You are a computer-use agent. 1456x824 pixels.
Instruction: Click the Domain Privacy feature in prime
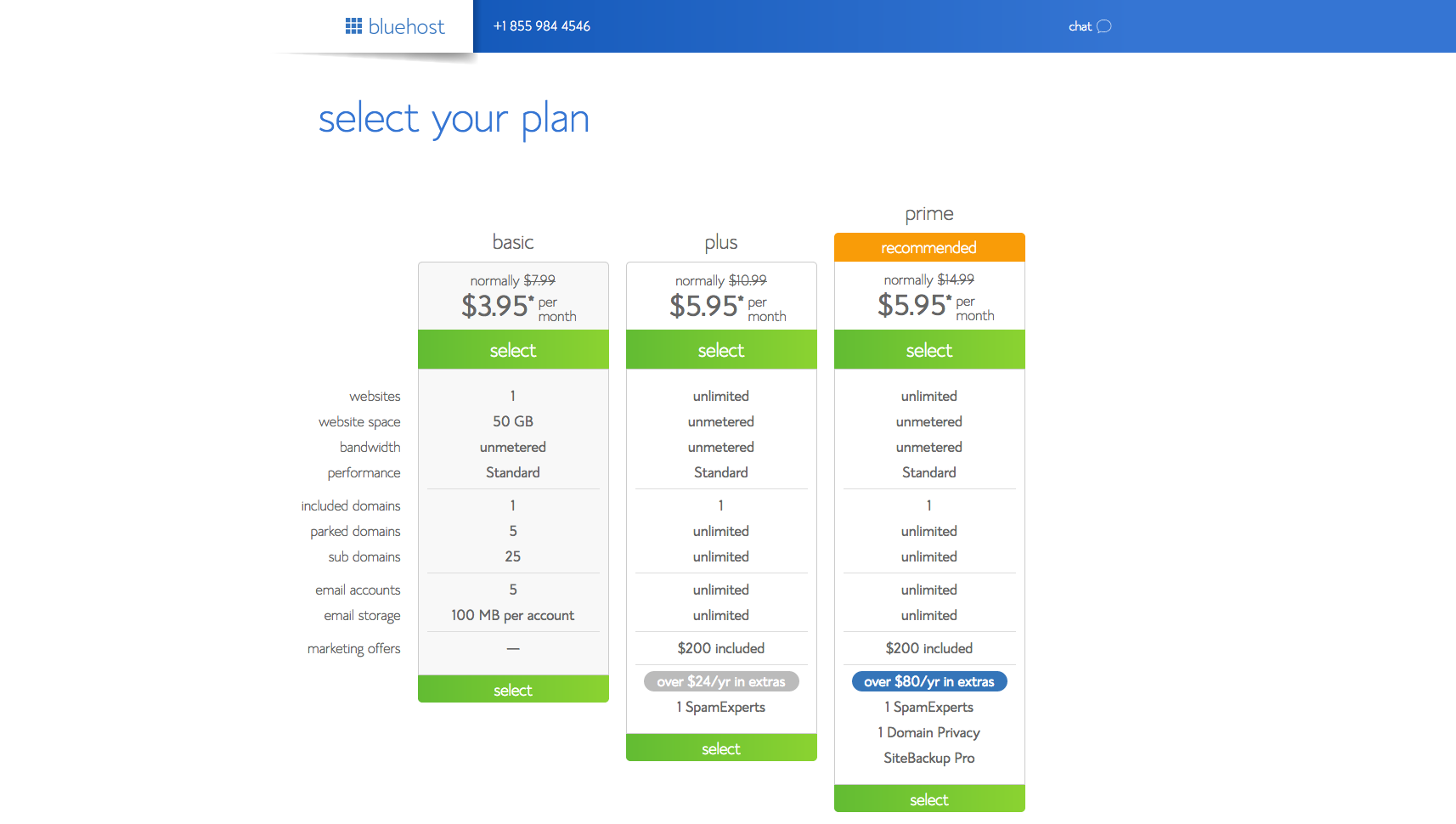coord(929,732)
